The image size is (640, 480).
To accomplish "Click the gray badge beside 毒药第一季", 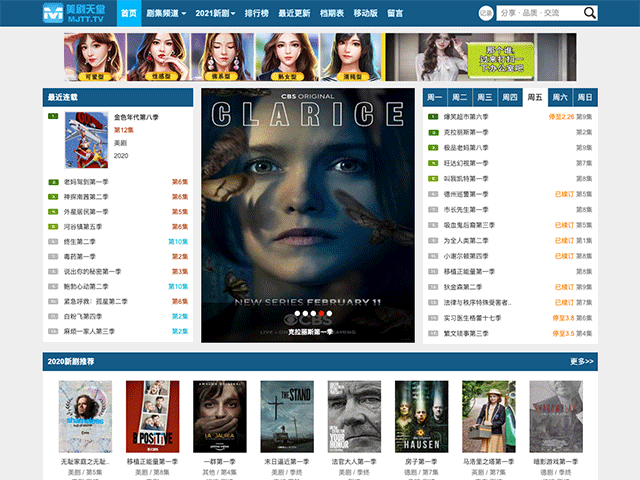I will tap(53, 257).
